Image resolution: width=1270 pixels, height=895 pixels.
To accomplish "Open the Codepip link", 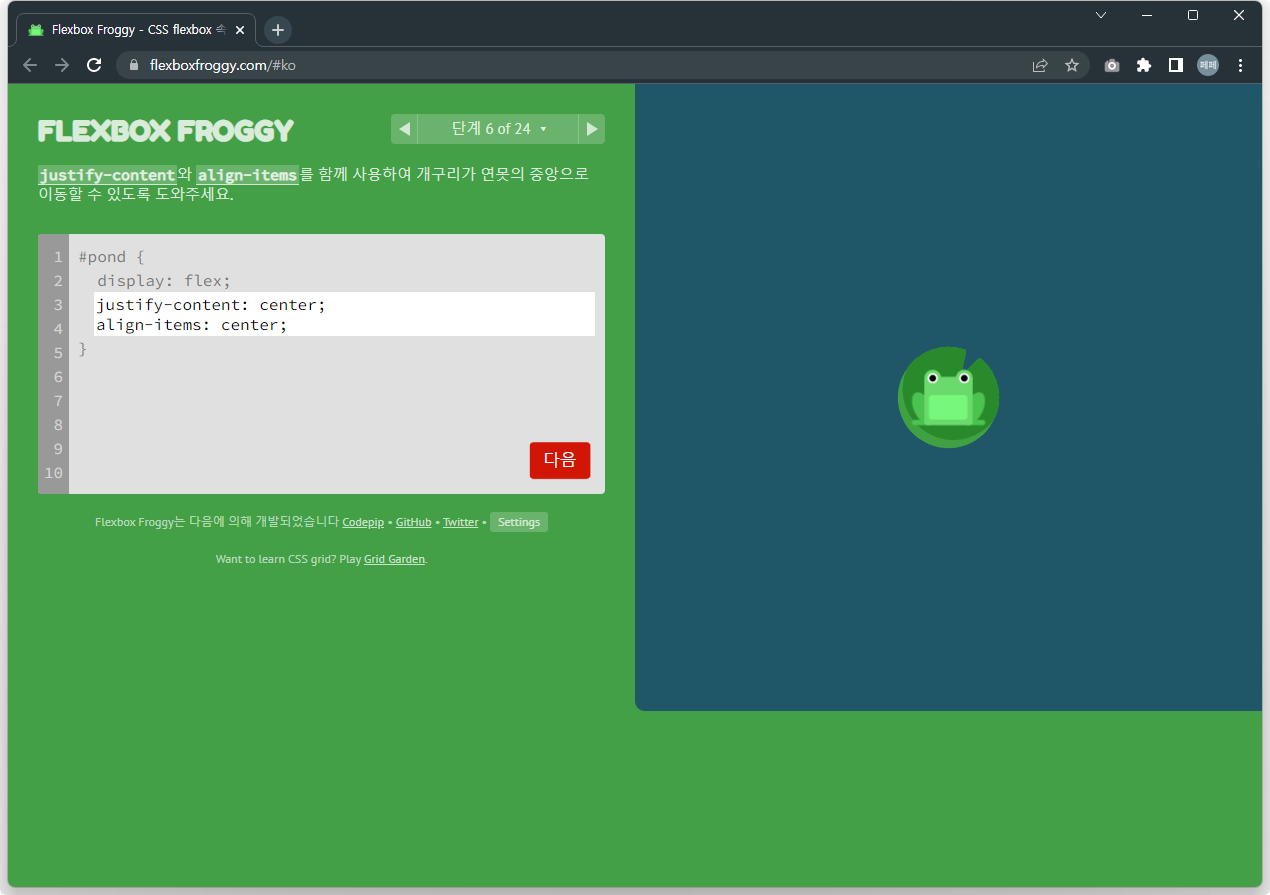I will tap(363, 522).
